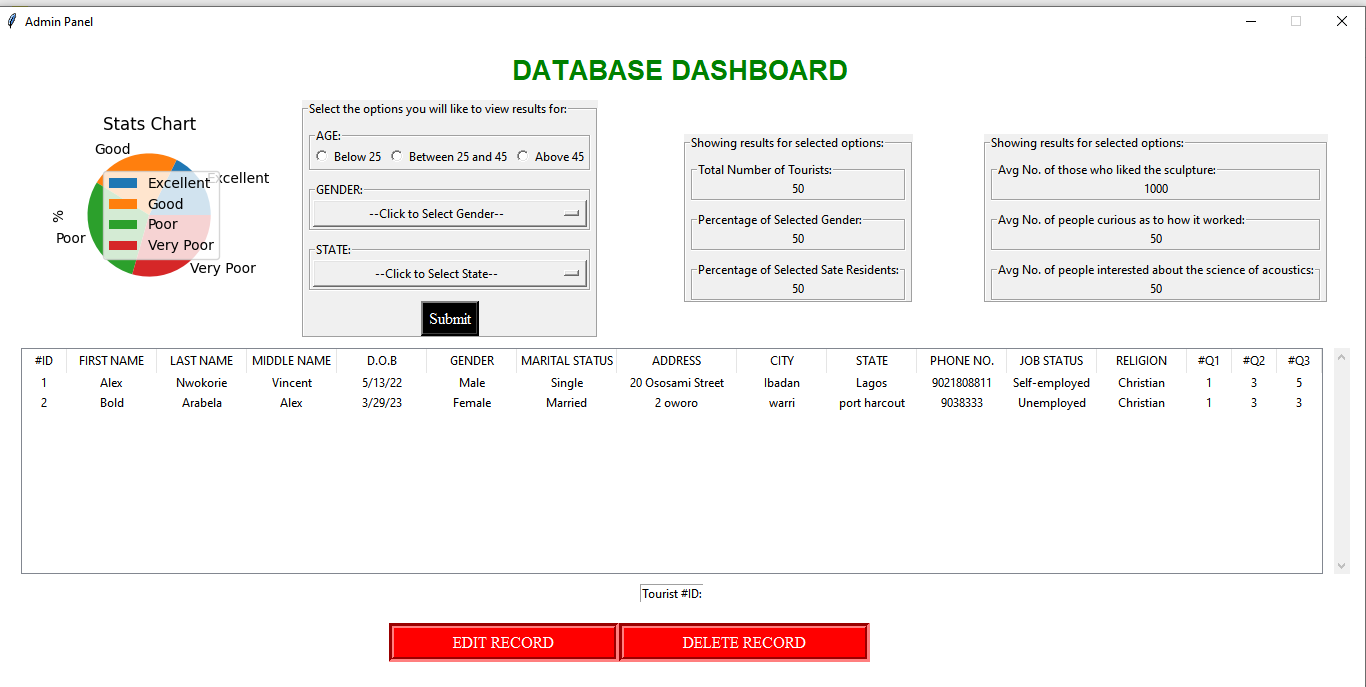Click the DATABASE DASHBOARD heading

[680, 70]
